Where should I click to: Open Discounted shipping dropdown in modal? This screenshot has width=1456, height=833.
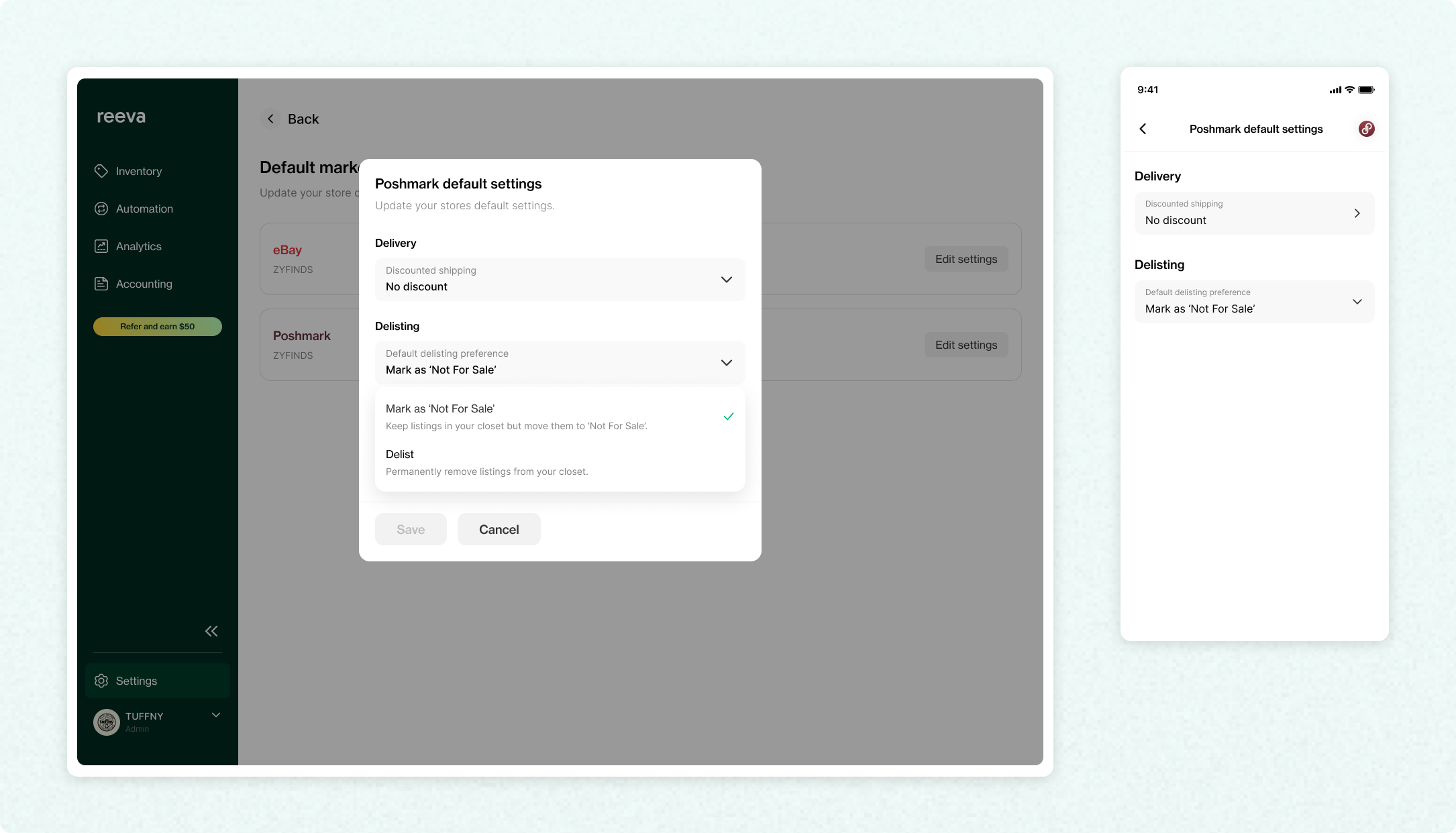click(560, 279)
